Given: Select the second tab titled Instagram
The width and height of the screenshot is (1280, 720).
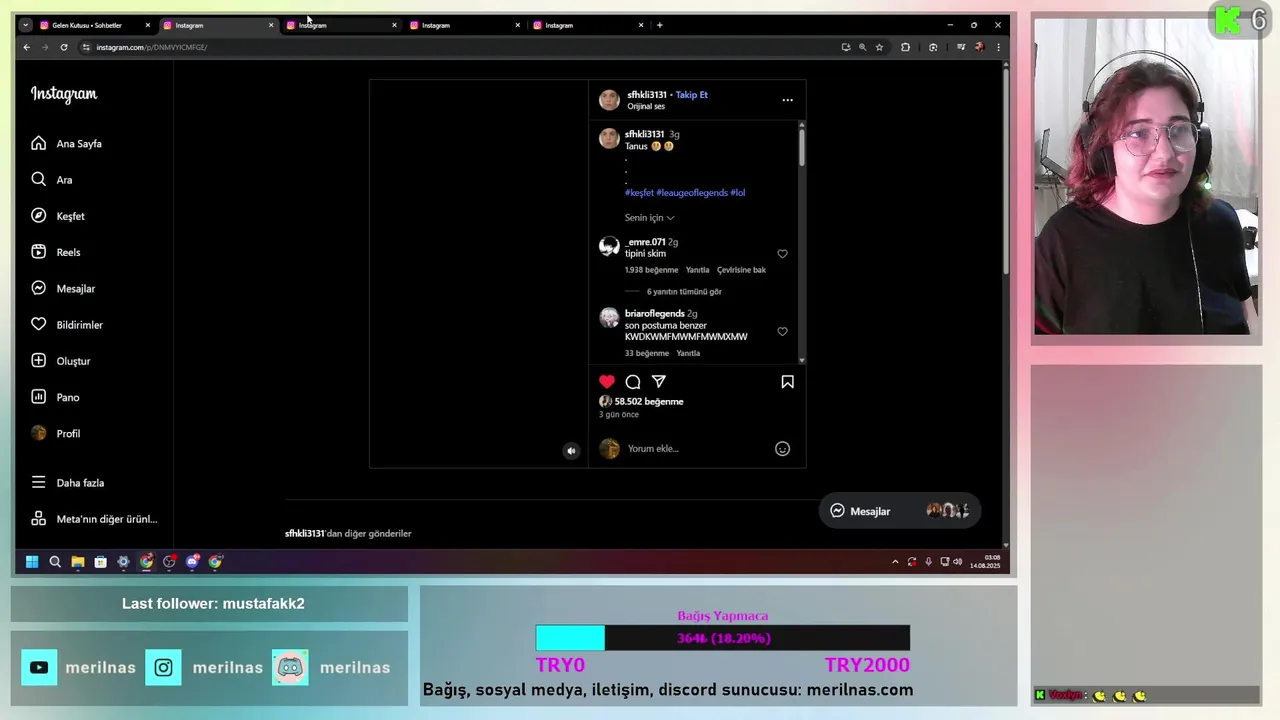Looking at the screenshot, I should point(218,25).
